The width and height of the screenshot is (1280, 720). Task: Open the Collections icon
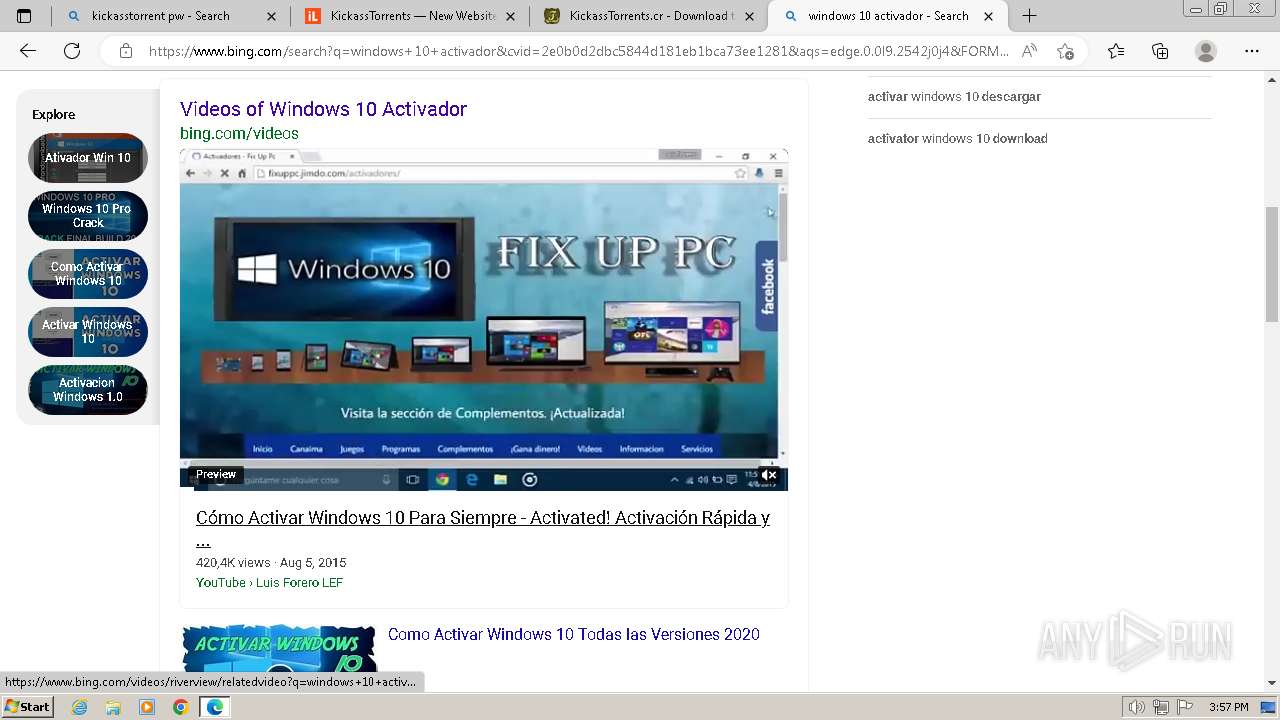[x=1160, y=51]
